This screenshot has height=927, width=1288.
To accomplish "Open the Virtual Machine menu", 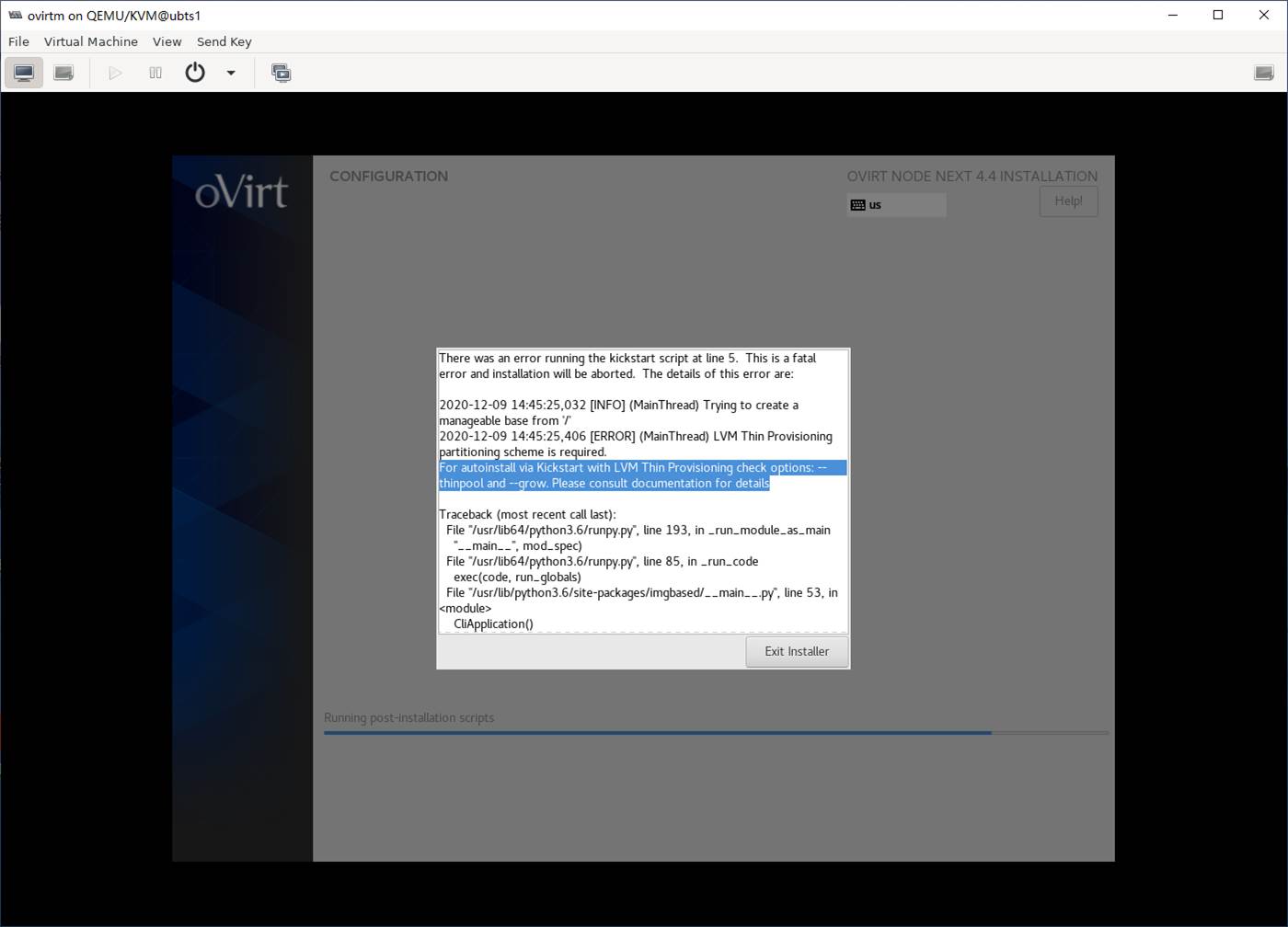I will (90, 41).
